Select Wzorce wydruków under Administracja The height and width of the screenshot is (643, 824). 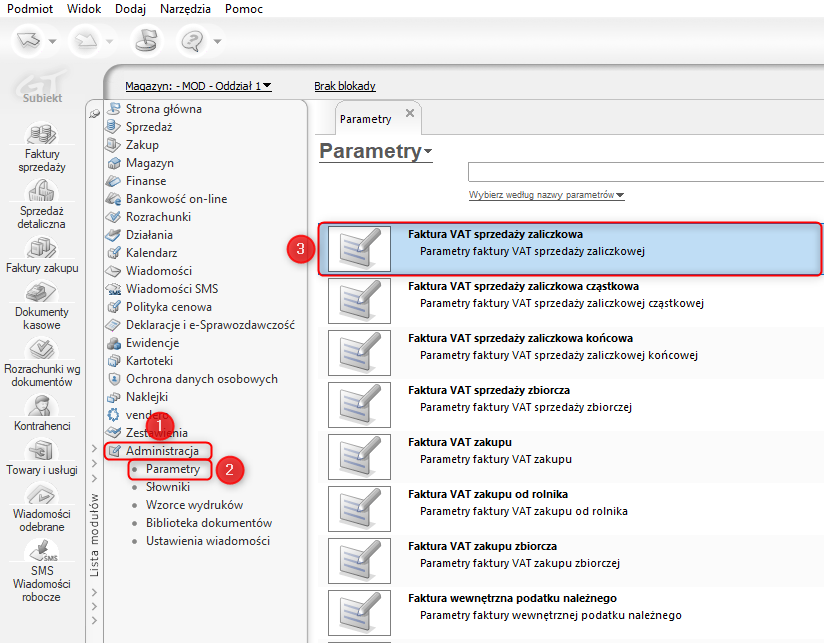194,505
